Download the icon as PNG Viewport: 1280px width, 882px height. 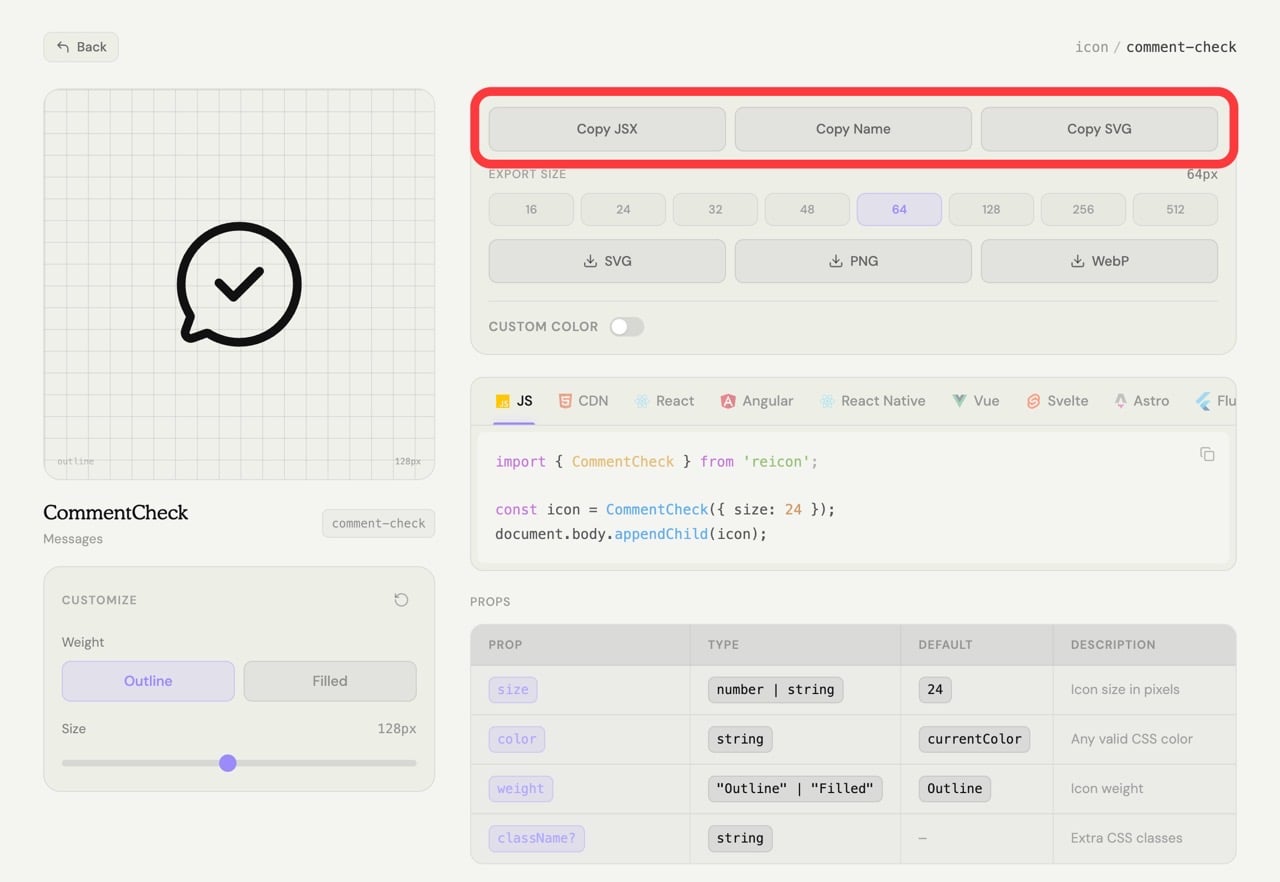(853, 261)
